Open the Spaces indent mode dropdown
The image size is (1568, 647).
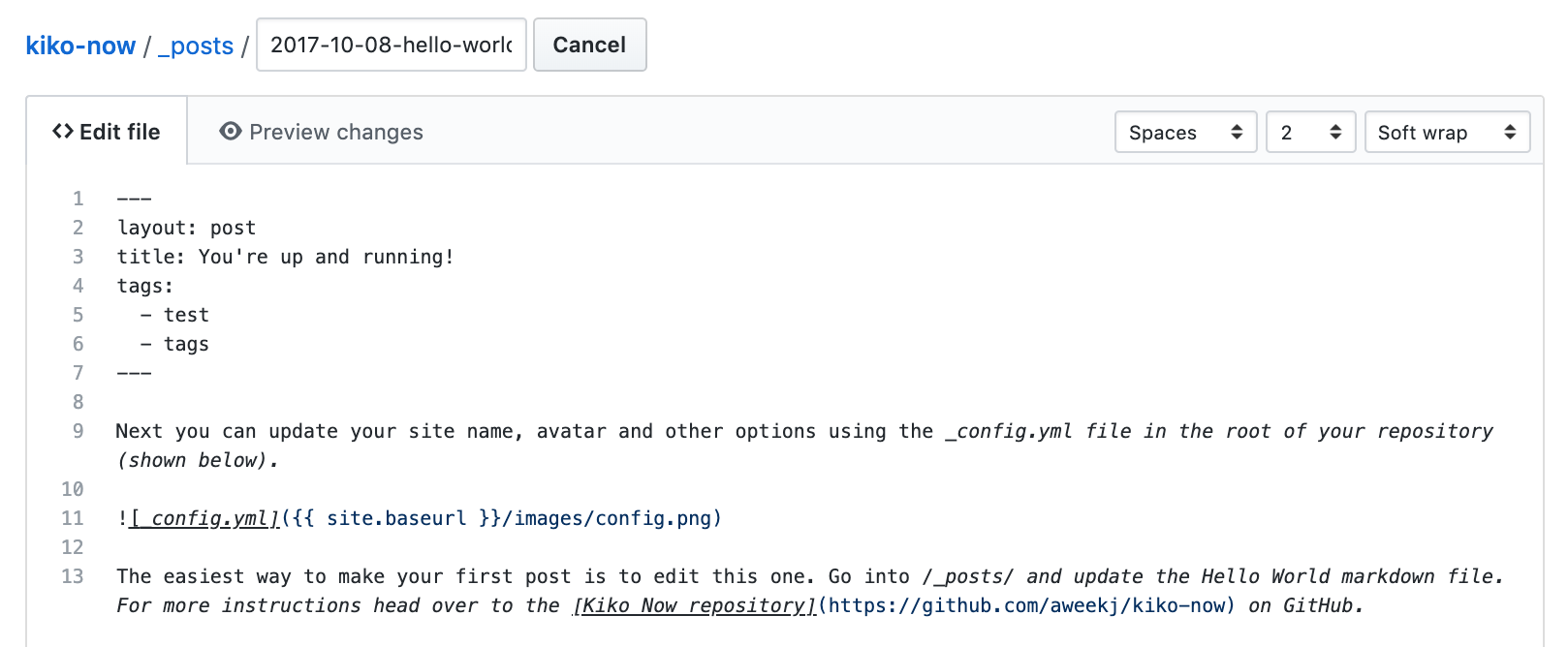(1185, 133)
